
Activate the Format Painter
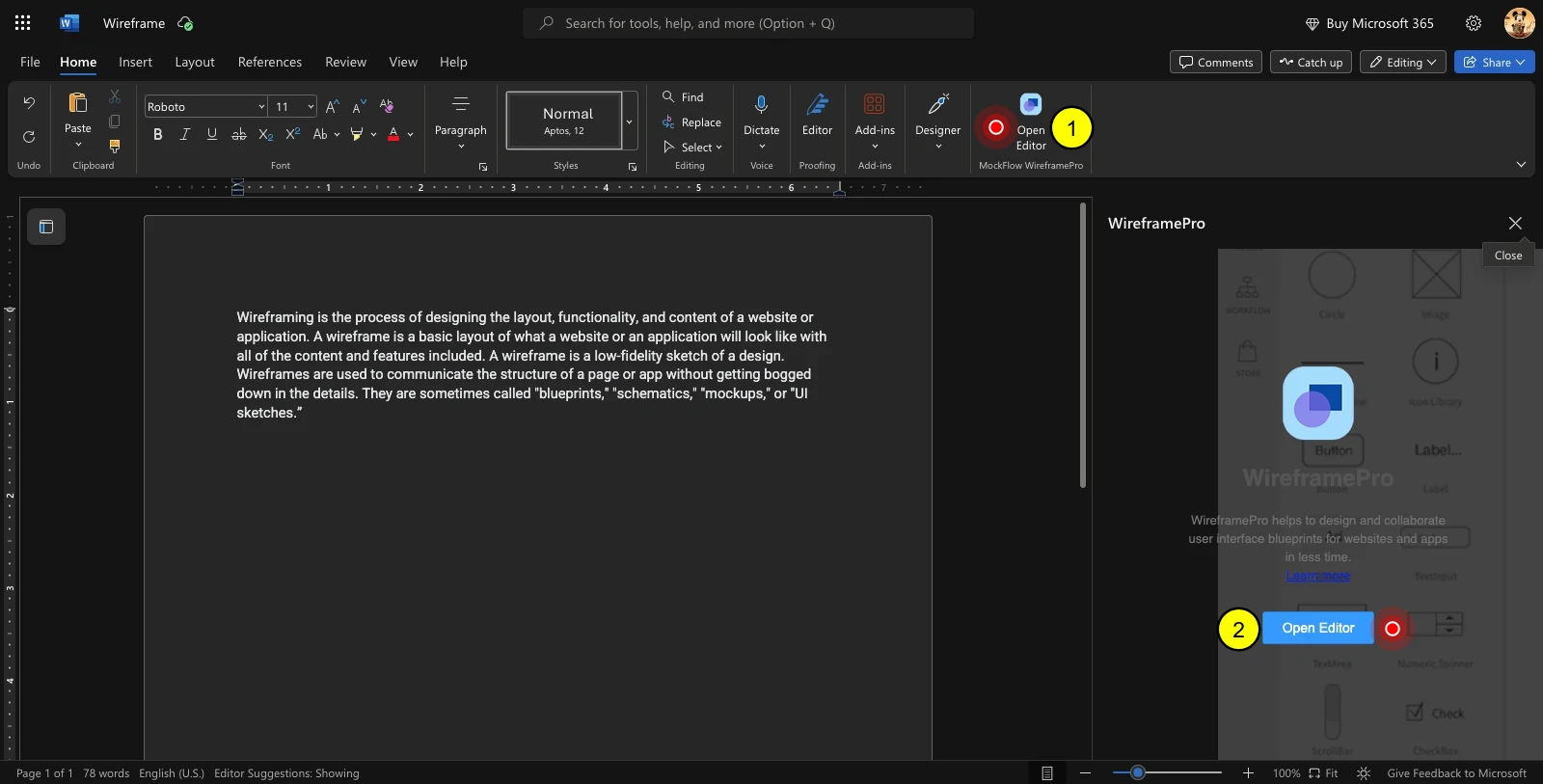point(115,147)
